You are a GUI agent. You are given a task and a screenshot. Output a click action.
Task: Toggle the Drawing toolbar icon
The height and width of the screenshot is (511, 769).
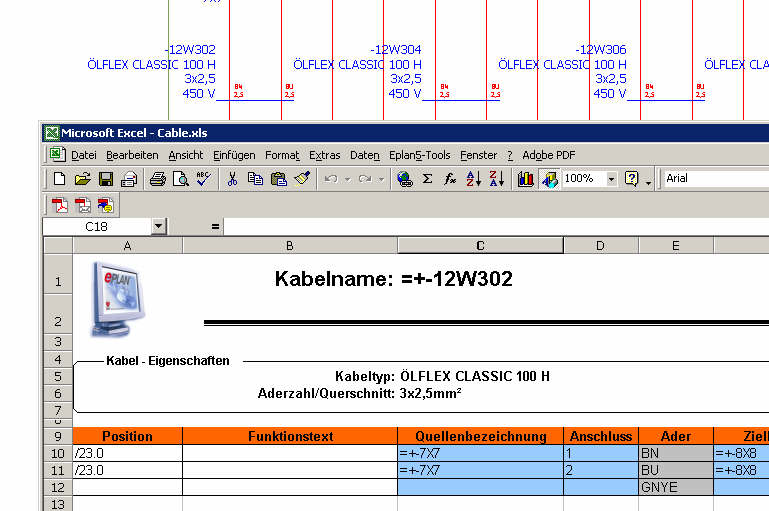[549, 179]
